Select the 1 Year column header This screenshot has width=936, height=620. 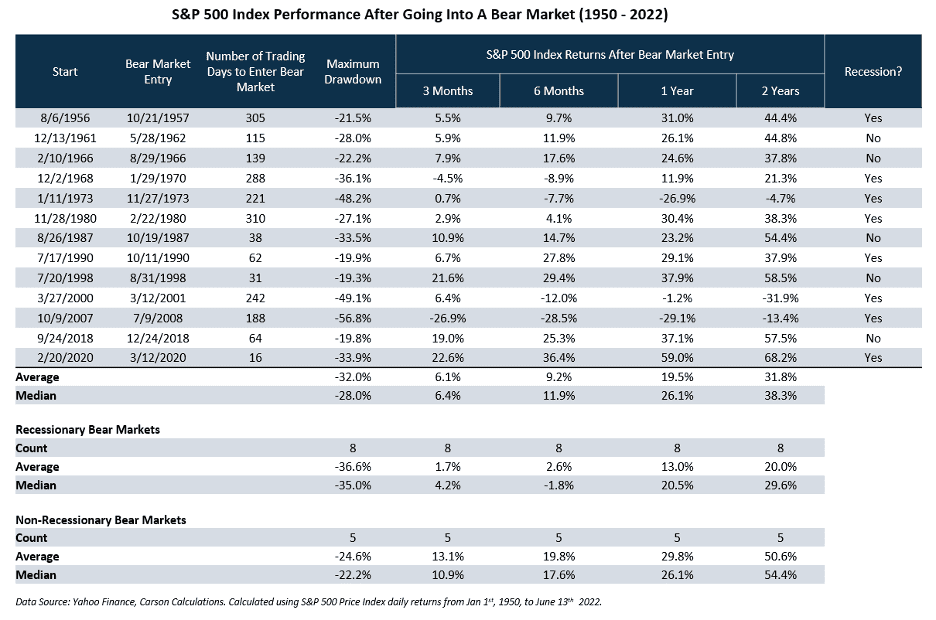(x=677, y=91)
